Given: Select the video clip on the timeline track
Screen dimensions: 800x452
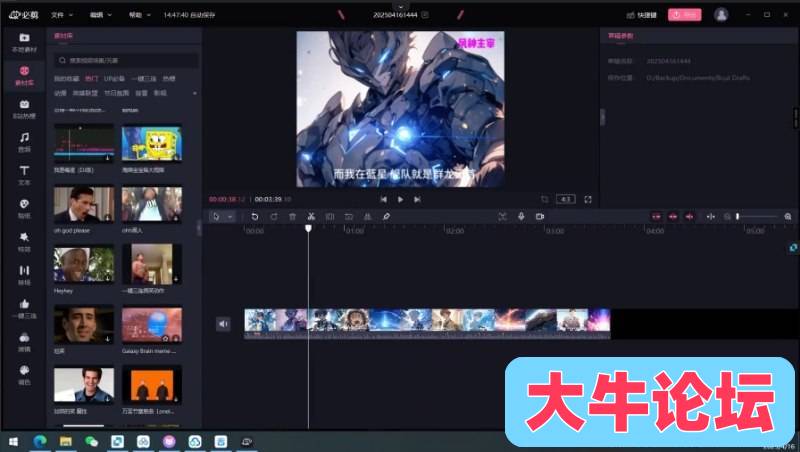Looking at the screenshot, I should [x=427, y=323].
